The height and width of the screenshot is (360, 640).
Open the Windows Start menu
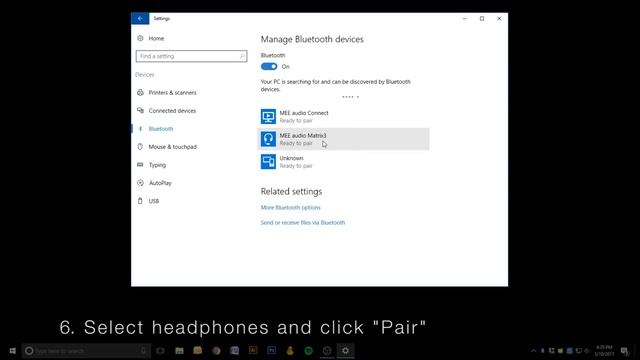pyautogui.click(x=12, y=351)
